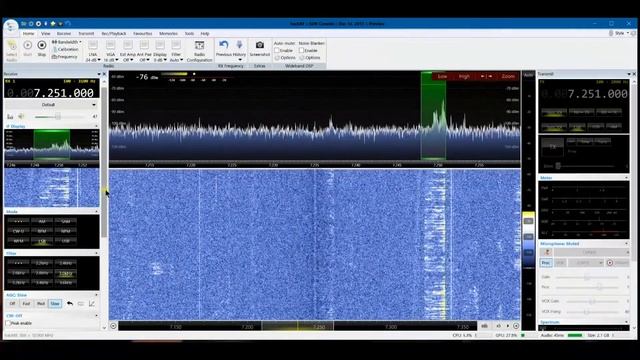The height and width of the screenshot is (360, 640).
Task: Click the Display offset icon in ribbon
Action: coord(160,45)
